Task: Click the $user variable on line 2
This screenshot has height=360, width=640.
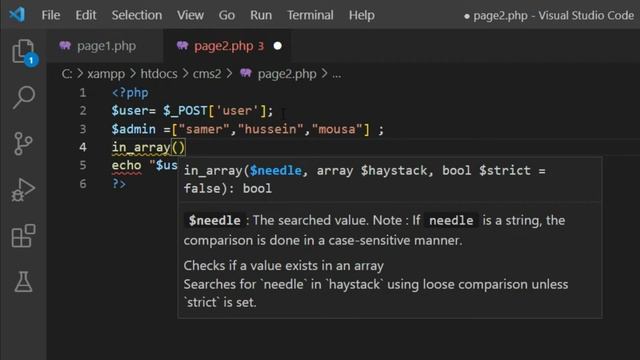Action: point(130,111)
